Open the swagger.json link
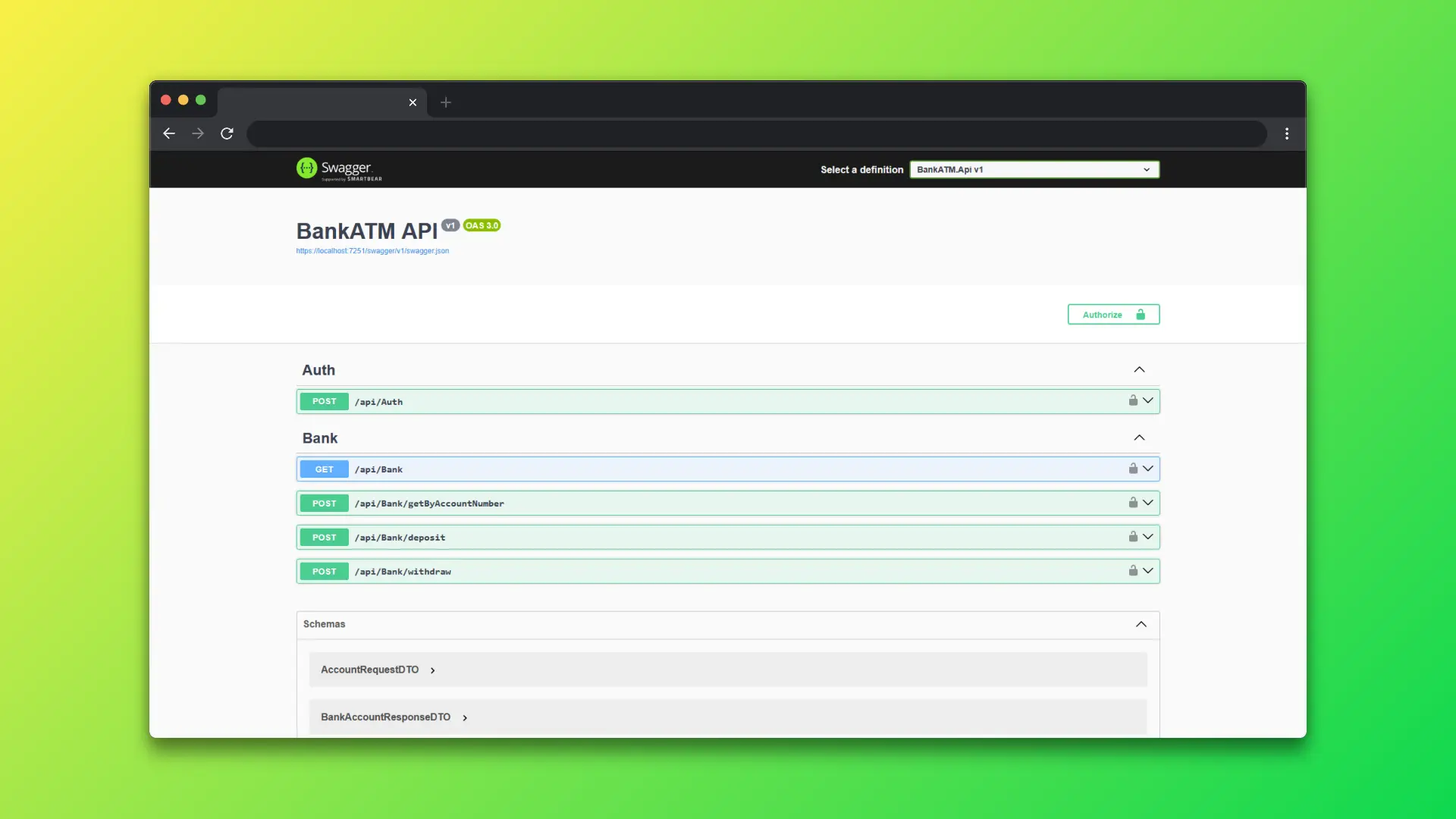Image resolution: width=1456 pixels, height=819 pixels. 372,251
